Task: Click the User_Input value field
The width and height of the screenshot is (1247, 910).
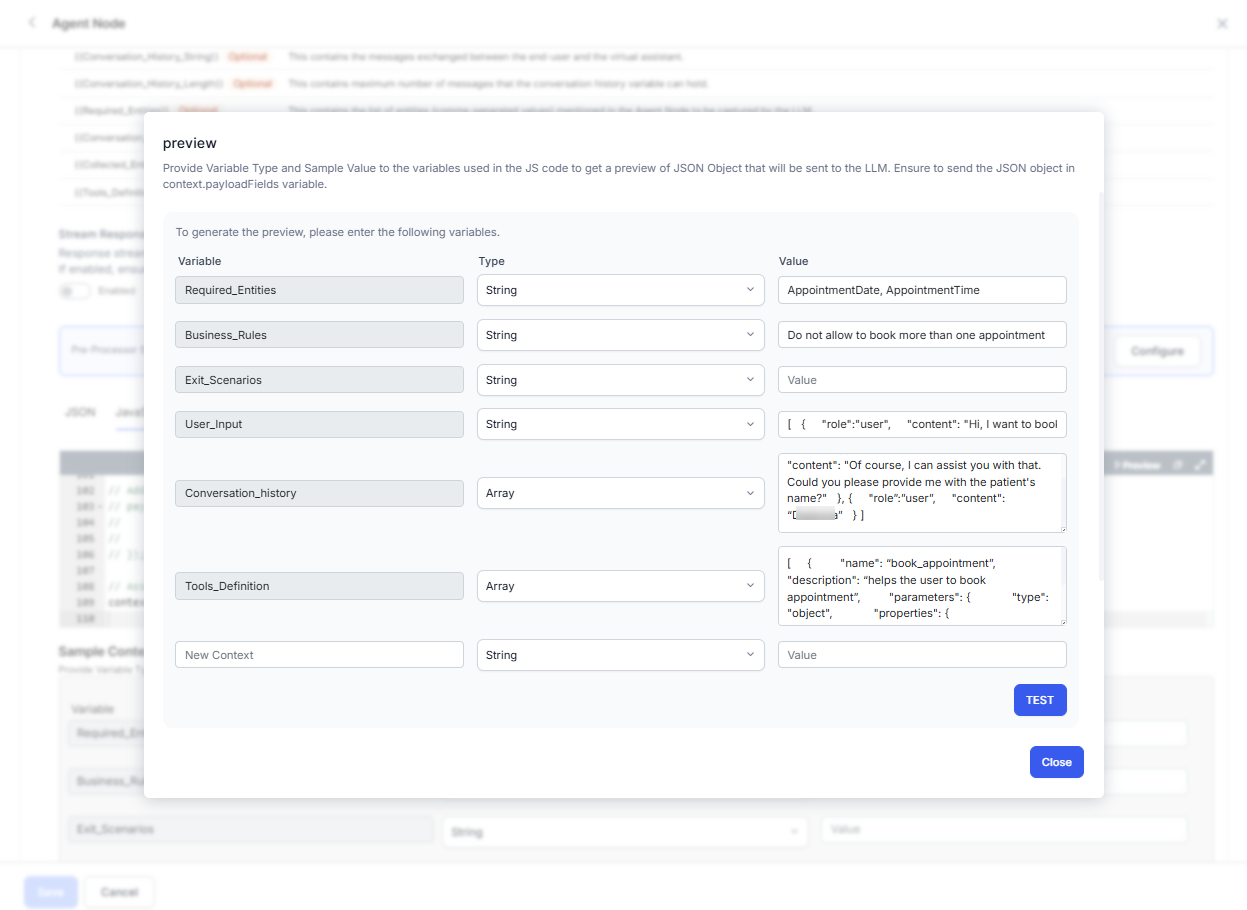Action: pos(921,424)
